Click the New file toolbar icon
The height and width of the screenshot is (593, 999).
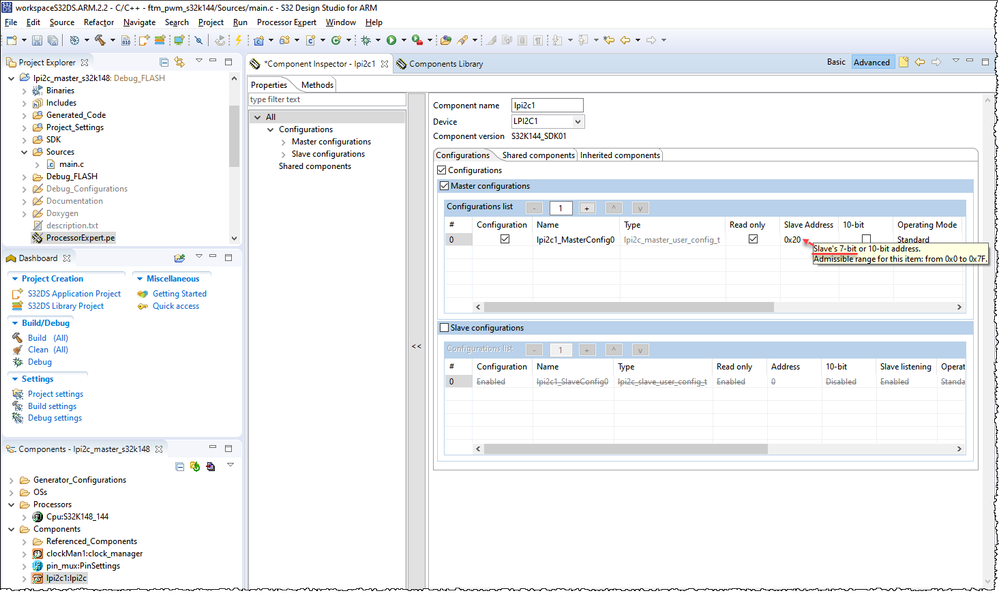[x=11, y=40]
